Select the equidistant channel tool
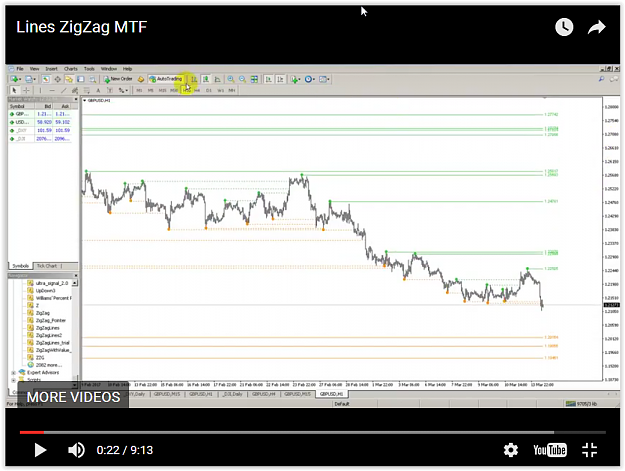 (x=75, y=90)
